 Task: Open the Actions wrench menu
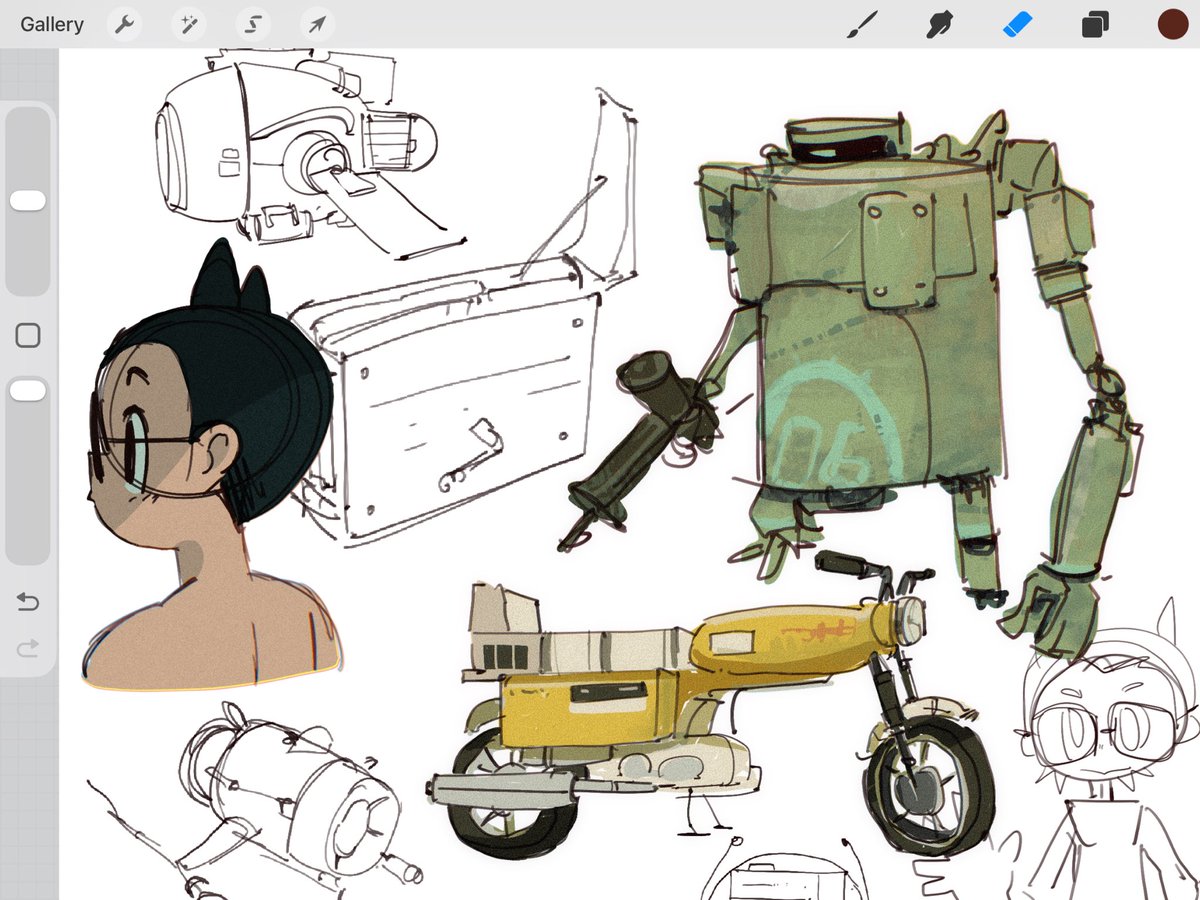click(x=124, y=24)
